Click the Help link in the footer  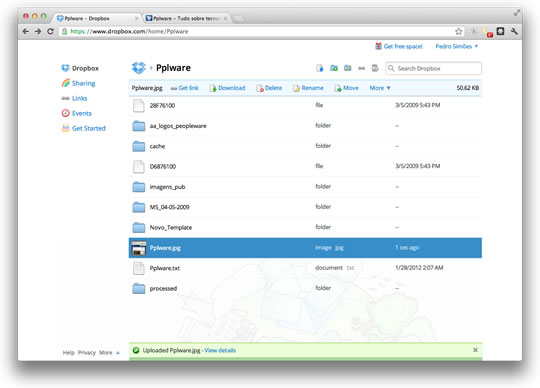[x=69, y=353]
